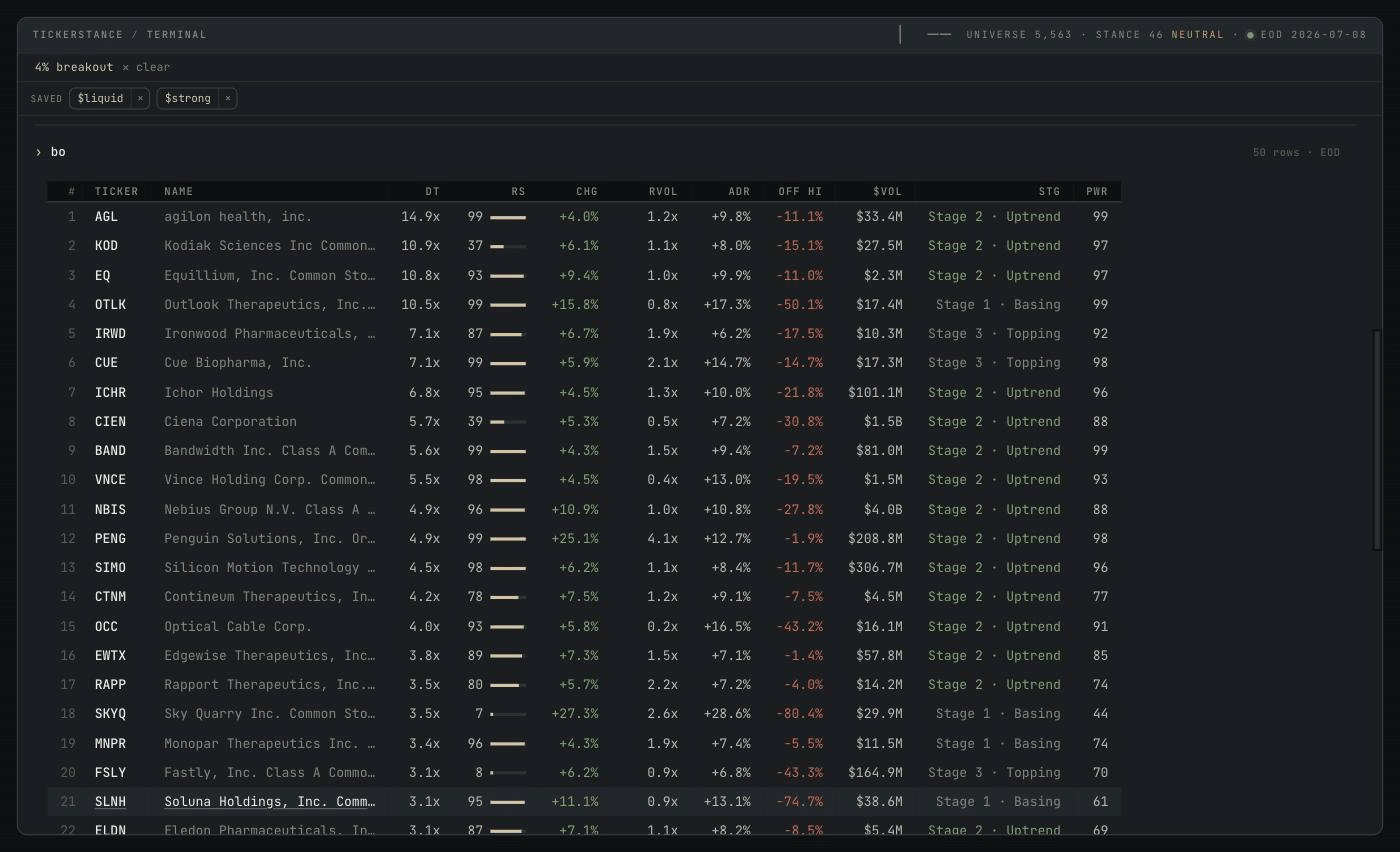Open the Soluna Holdings name link
The width and height of the screenshot is (1400, 852).
[270, 802]
